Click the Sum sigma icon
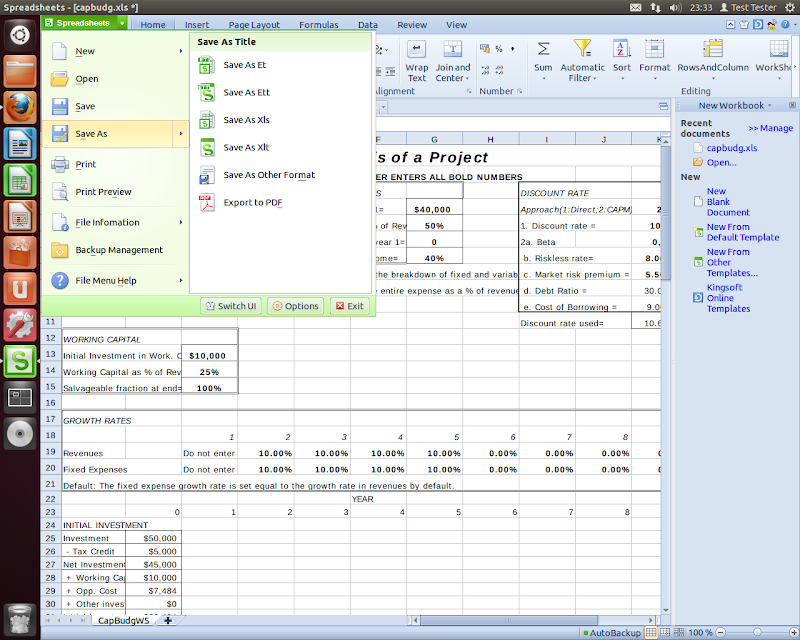 543,49
